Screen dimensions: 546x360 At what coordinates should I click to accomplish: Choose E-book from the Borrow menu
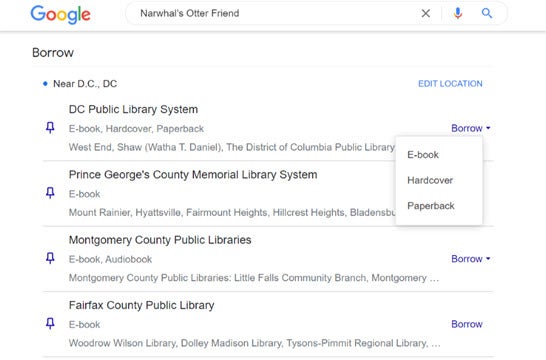(423, 155)
